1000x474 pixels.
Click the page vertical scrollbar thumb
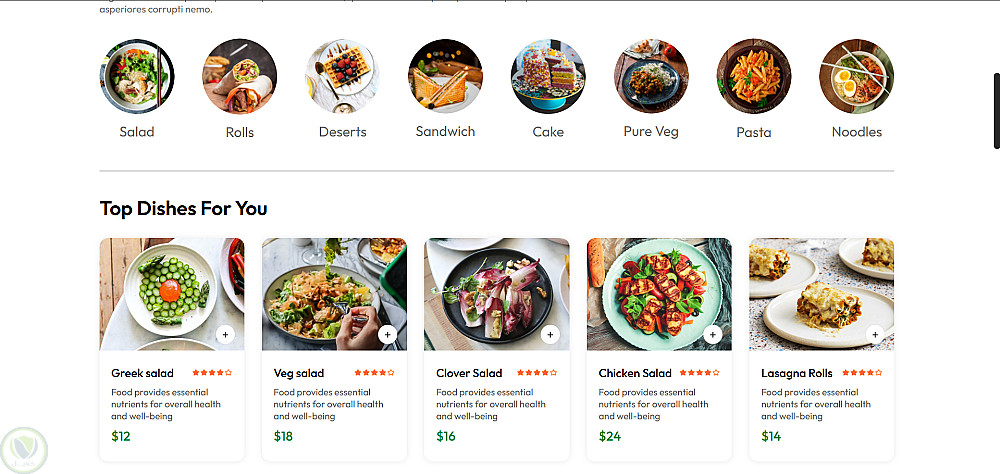pyautogui.click(x=996, y=110)
